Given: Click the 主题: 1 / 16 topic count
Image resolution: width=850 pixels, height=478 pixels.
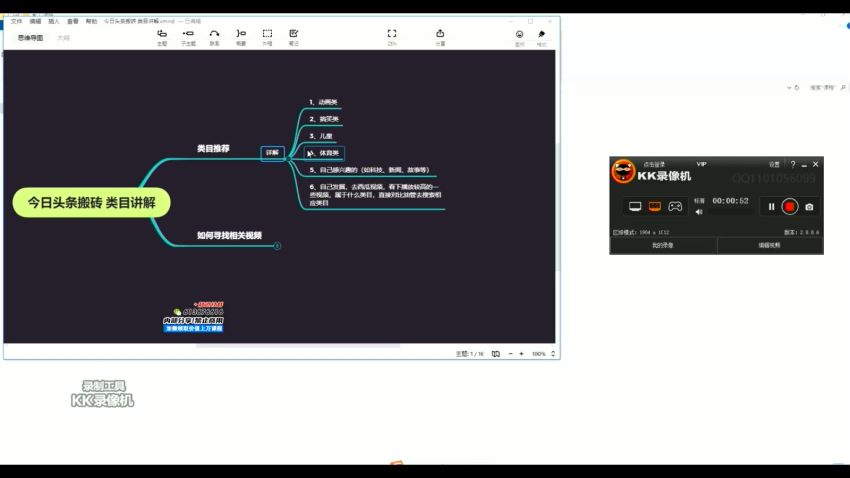Looking at the screenshot, I should tap(469, 354).
